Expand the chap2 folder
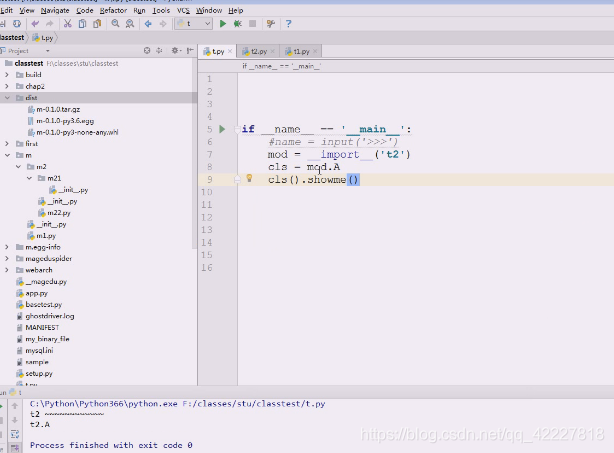614x453 pixels. tap(7, 86)
